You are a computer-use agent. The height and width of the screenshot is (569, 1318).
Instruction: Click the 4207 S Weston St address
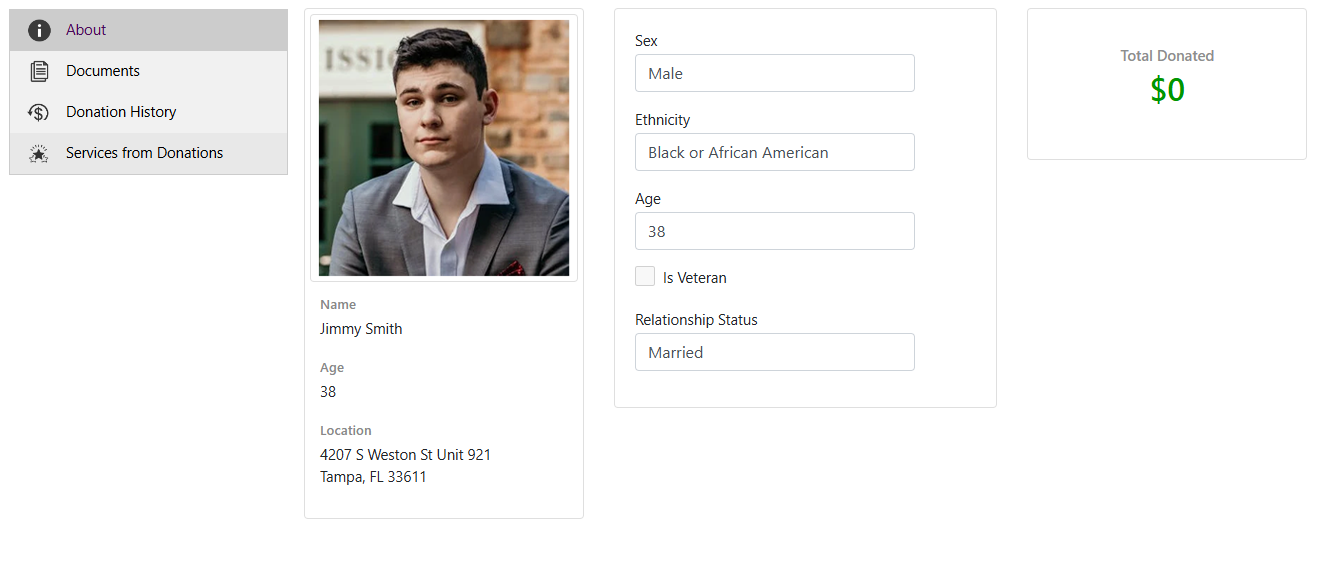click(405, 455)
